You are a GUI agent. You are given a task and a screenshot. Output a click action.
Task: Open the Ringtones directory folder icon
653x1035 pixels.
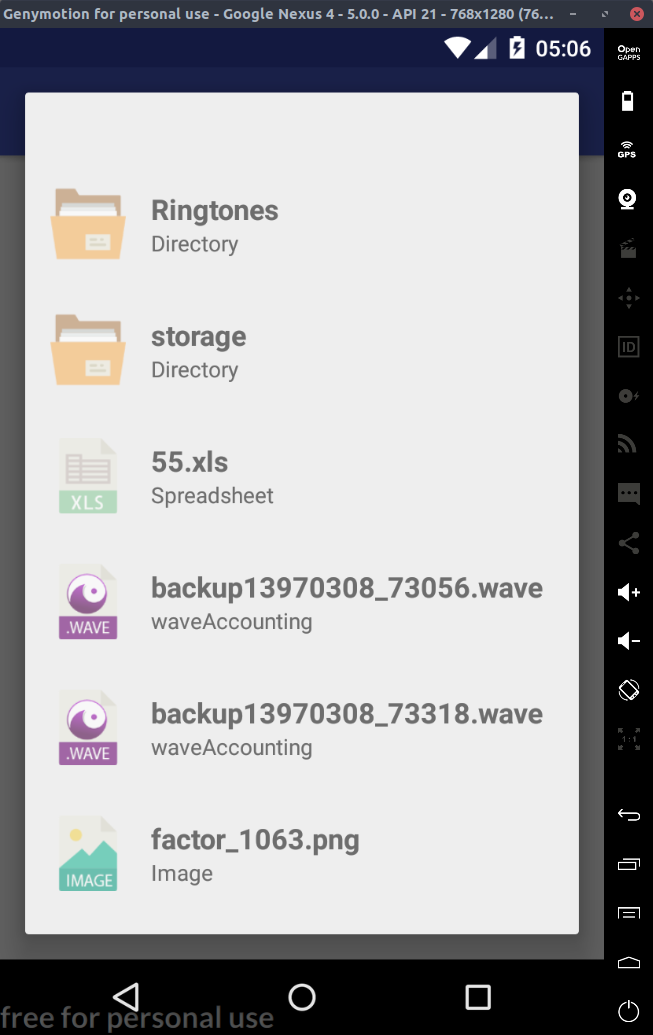88,224
